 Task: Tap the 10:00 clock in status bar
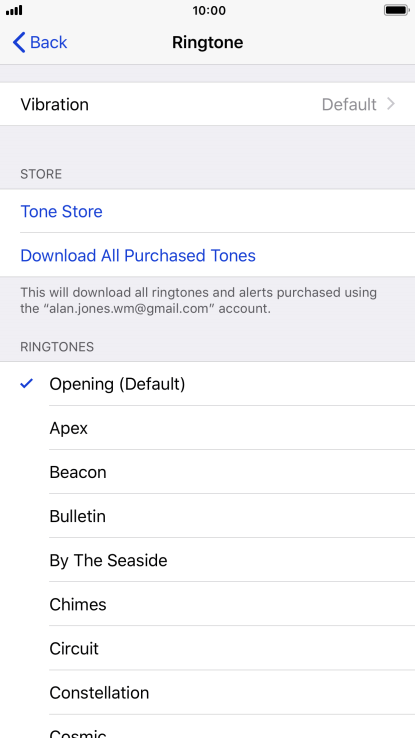click(x=209, y=10)
